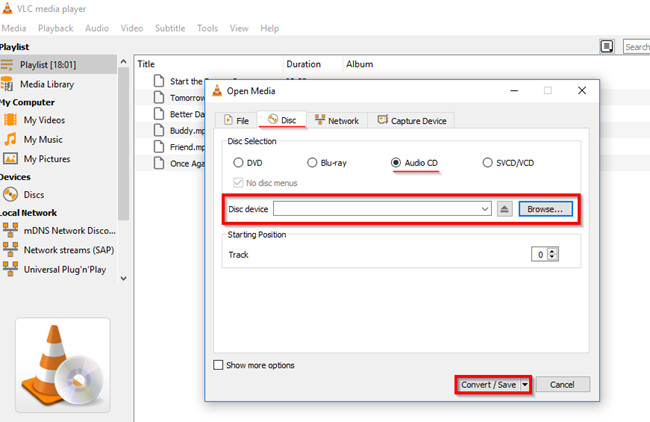Click the eject disc icon button
The height and width of the screenshot is (422, 650).
coord(505,209)
